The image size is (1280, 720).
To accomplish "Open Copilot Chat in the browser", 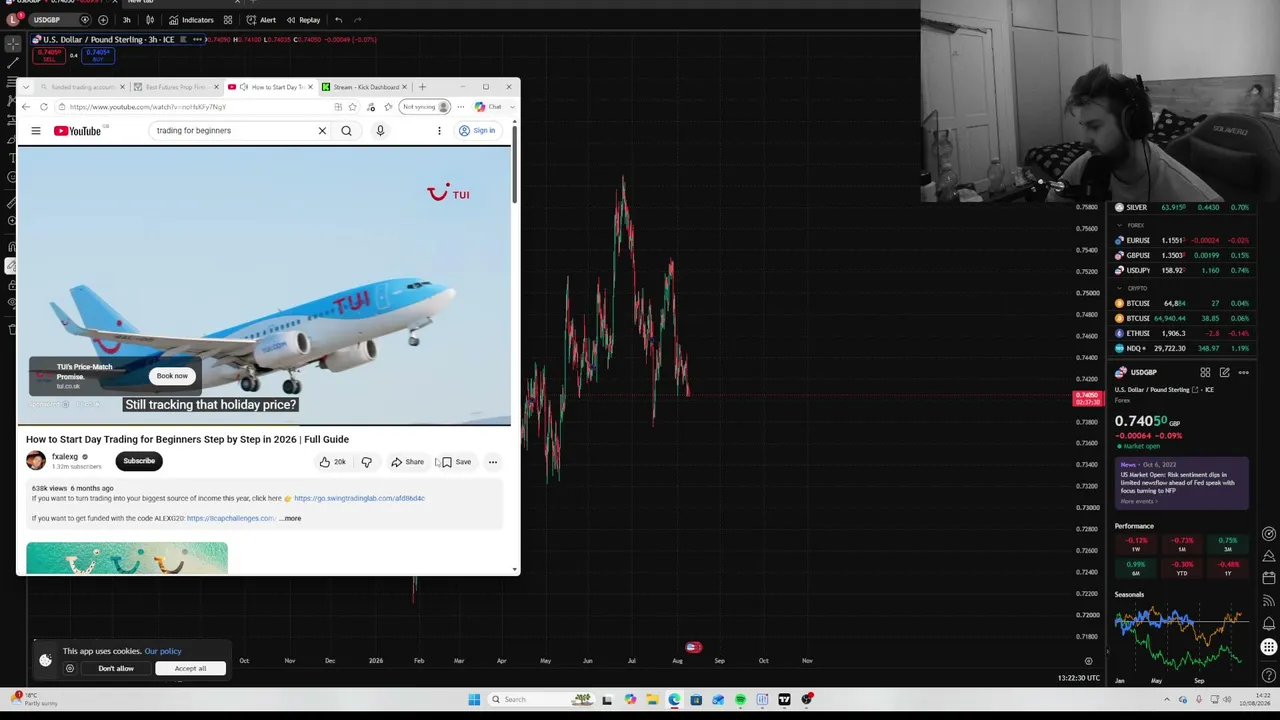I will (489, 107).
